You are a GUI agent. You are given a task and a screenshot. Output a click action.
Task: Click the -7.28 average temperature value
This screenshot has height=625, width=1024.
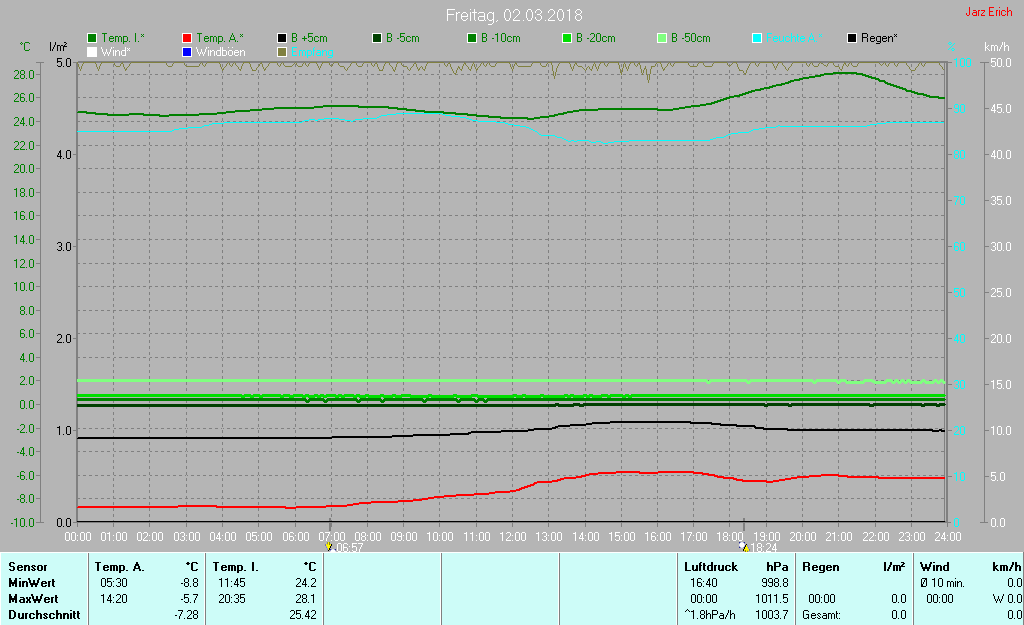click(x=186, y=615)
